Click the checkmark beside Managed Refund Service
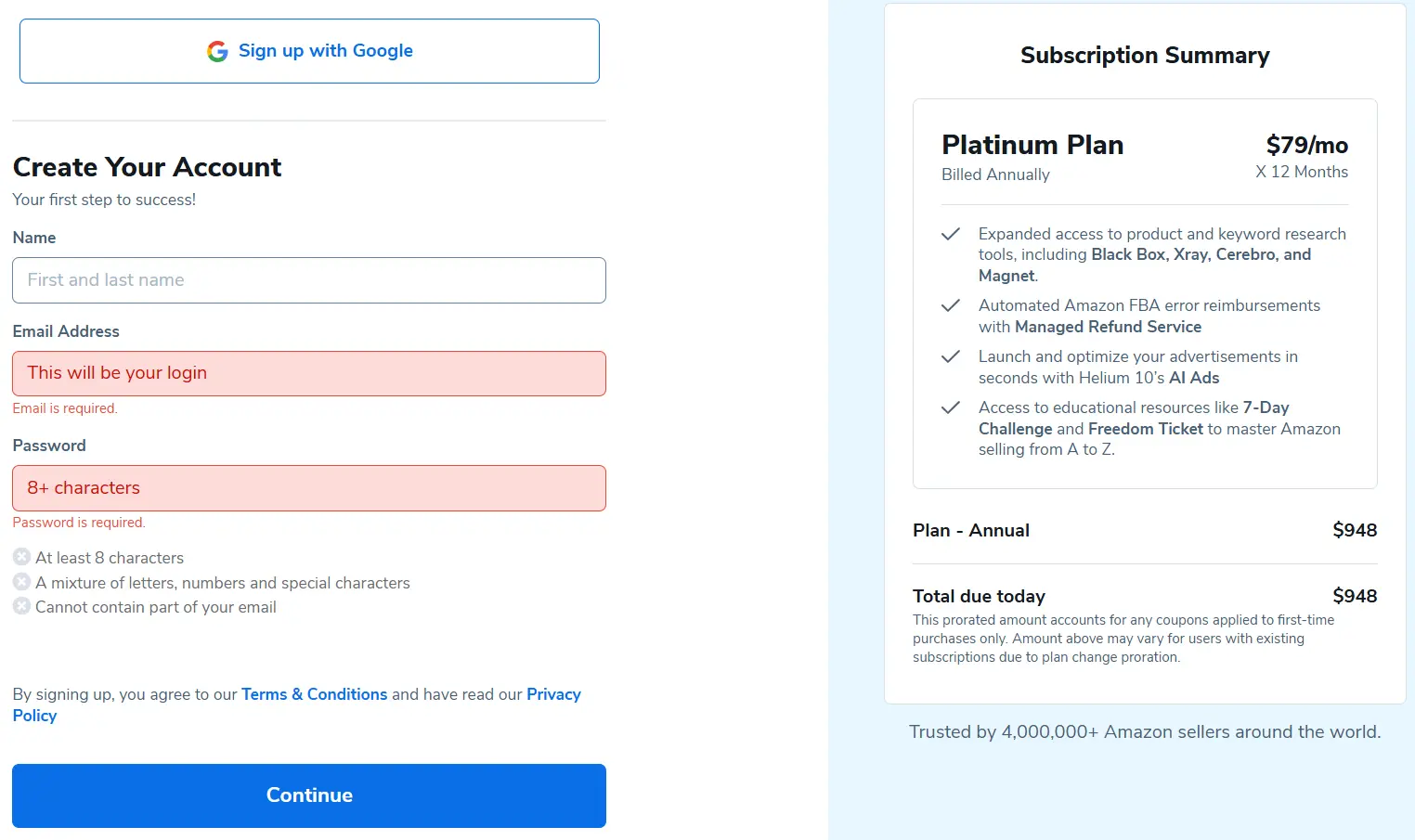The height and width of the screenshot is (840, 1415). (x=951, y=305)
